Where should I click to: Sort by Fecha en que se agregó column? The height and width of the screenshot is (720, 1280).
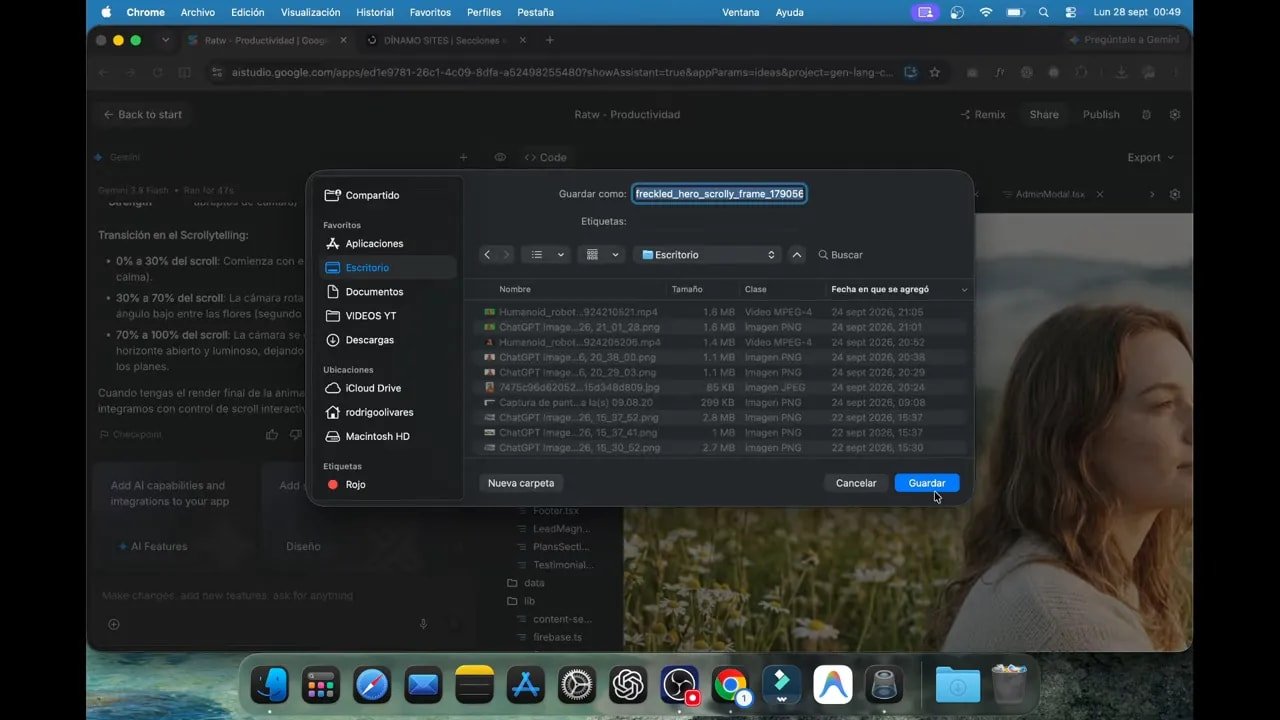click(899, 289)
